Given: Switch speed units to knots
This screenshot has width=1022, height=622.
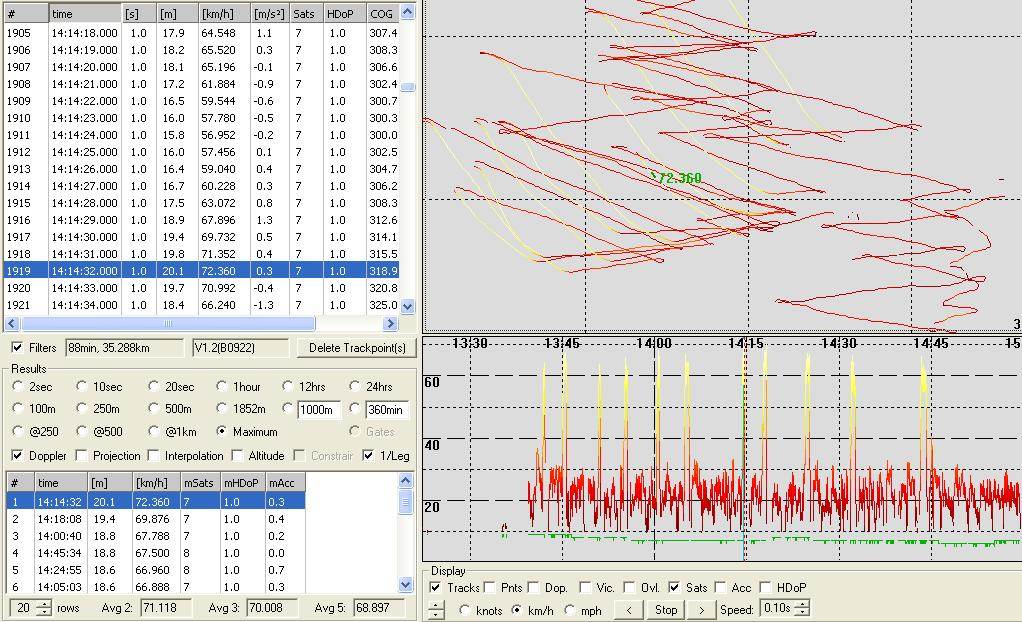Looking at the screenshot, I should (465, 610).
